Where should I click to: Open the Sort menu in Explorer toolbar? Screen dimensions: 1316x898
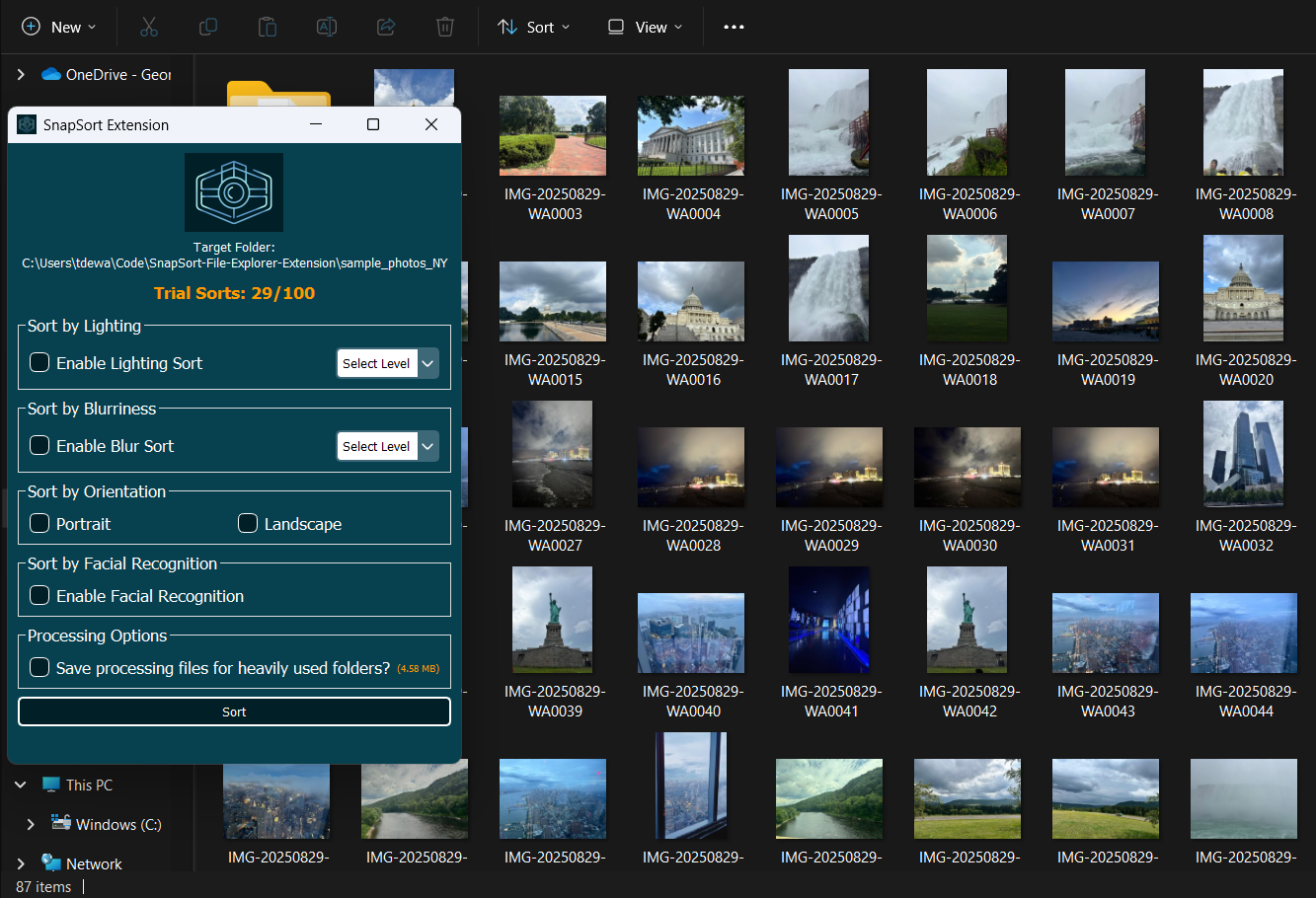pyautogui.click(x=534, y=27)
